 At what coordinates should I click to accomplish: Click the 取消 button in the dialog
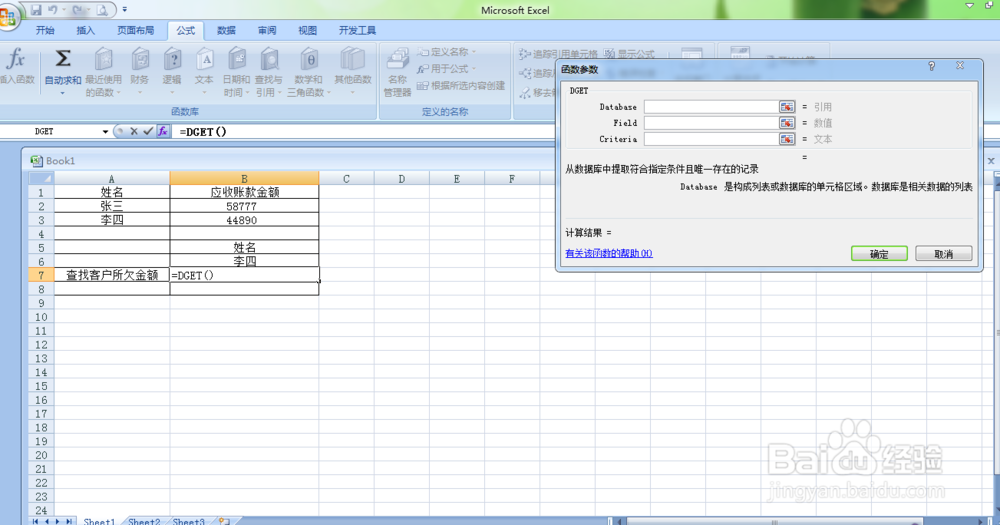(944, 254)
